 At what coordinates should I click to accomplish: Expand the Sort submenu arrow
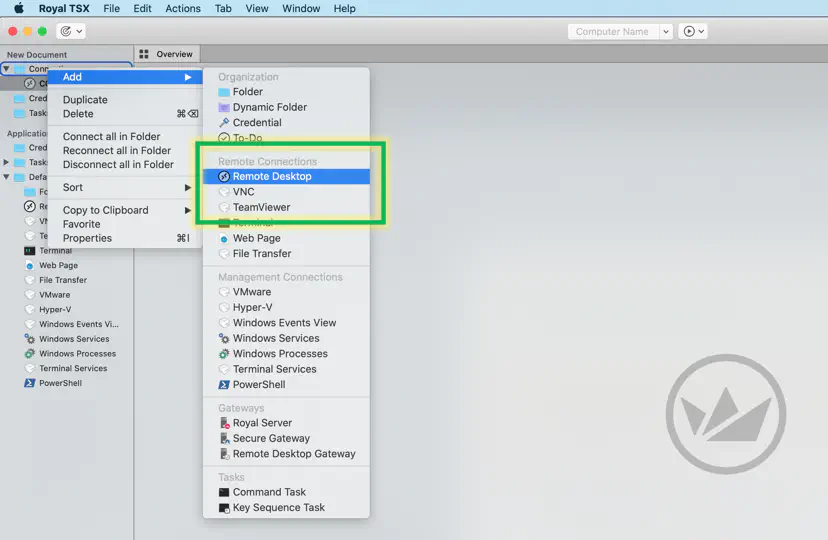pyautogui.click(x=187, y=188)
